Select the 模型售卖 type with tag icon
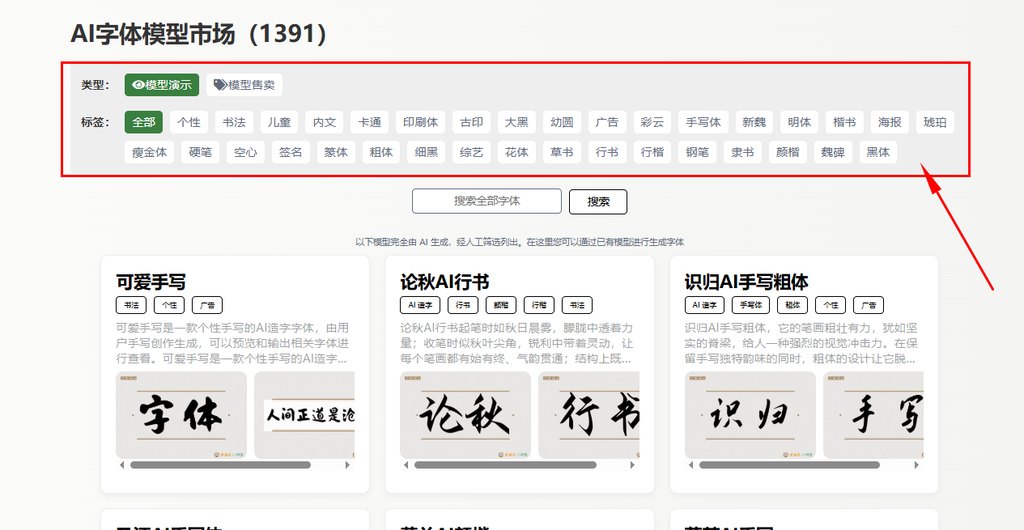Screen dimensions: 1024x530 [244, 85]
